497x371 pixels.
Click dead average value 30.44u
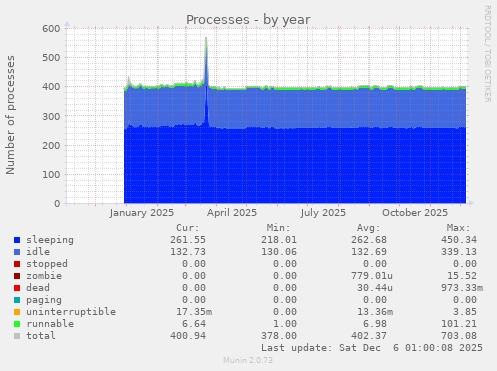pyautogui.click(x=375, y=288)
